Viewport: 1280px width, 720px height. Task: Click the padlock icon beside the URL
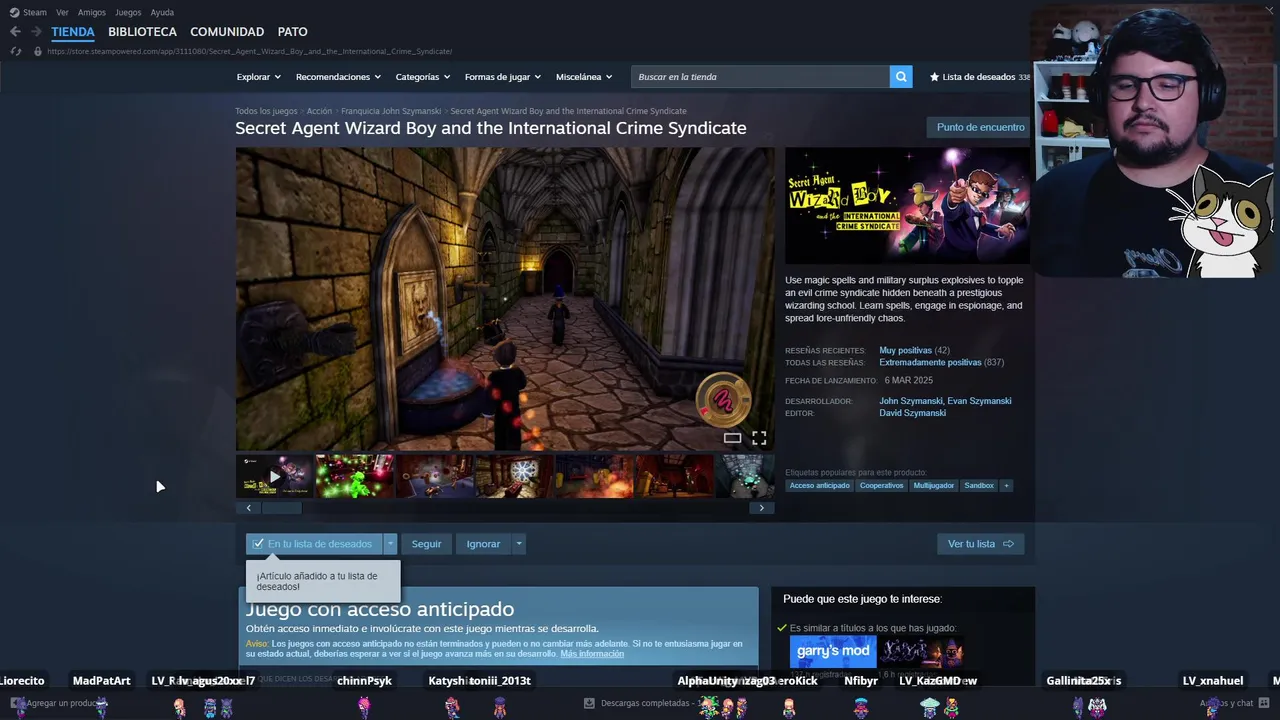point(38,51)
